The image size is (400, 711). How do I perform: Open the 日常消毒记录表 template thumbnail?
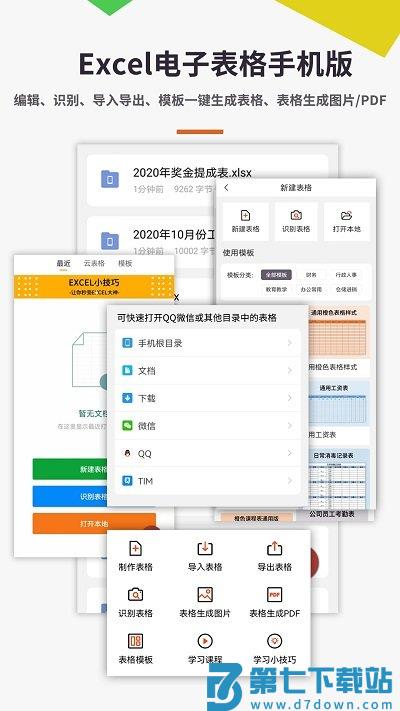339,478
